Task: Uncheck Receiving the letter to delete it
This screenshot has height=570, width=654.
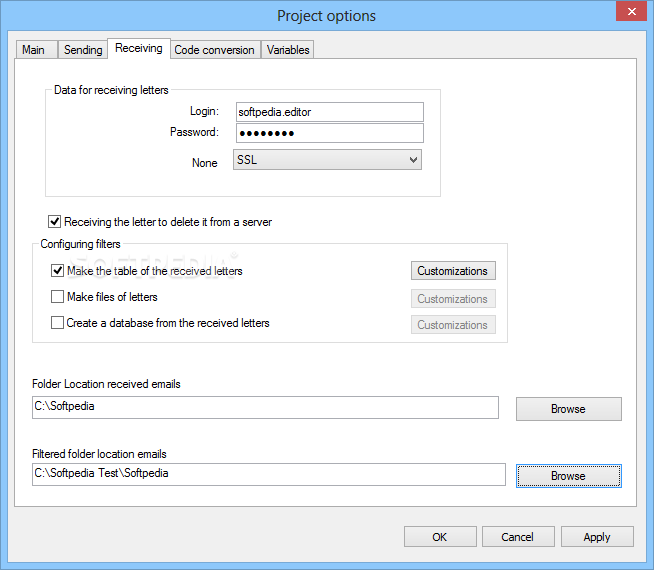Action: [x=54, y=222]
